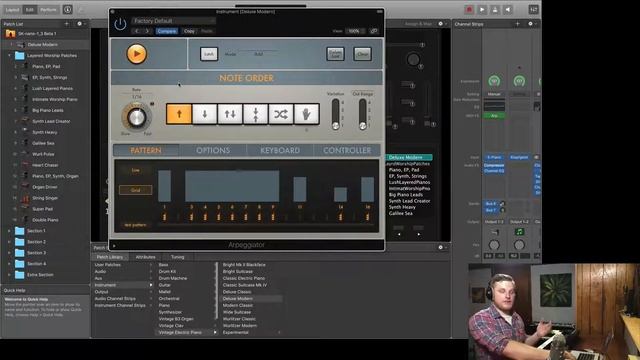Click the Arpeggiator Rate knob
The width and height of the screenshot is (640, 360).
tap(136, 117)
